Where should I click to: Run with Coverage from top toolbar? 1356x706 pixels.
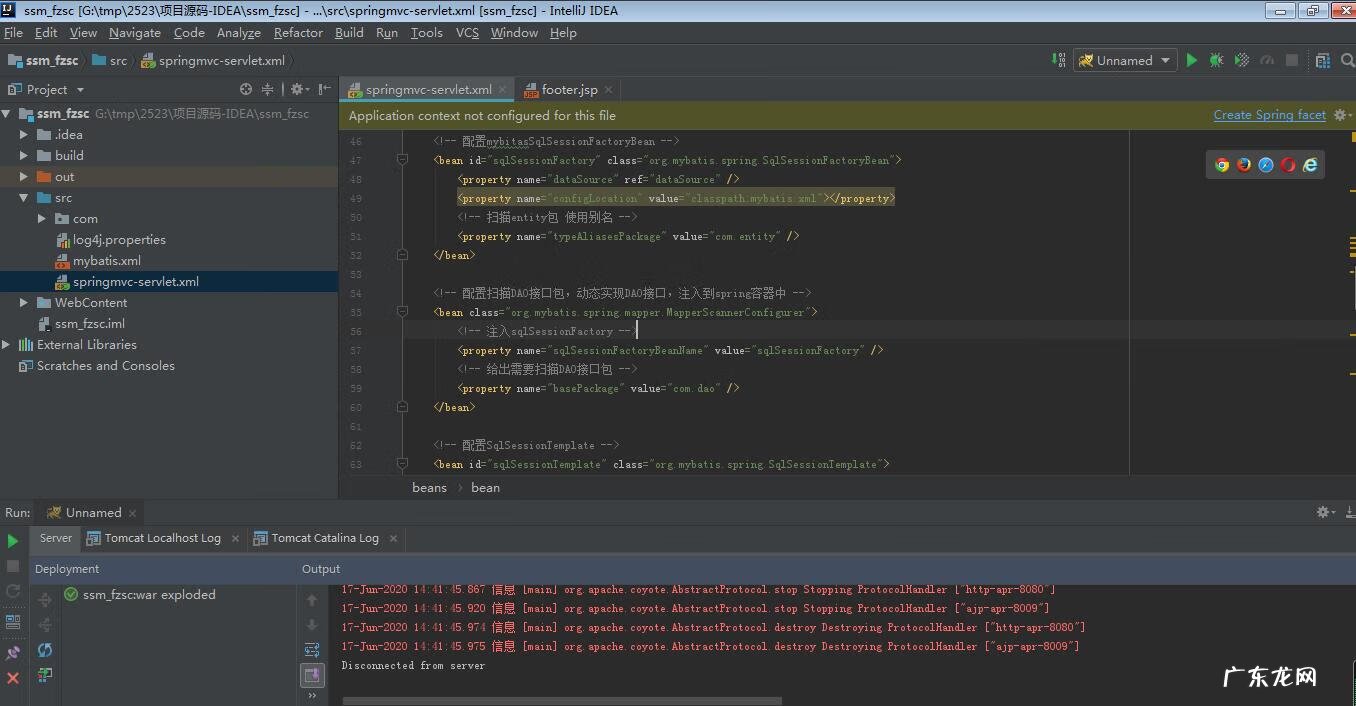1242,60
